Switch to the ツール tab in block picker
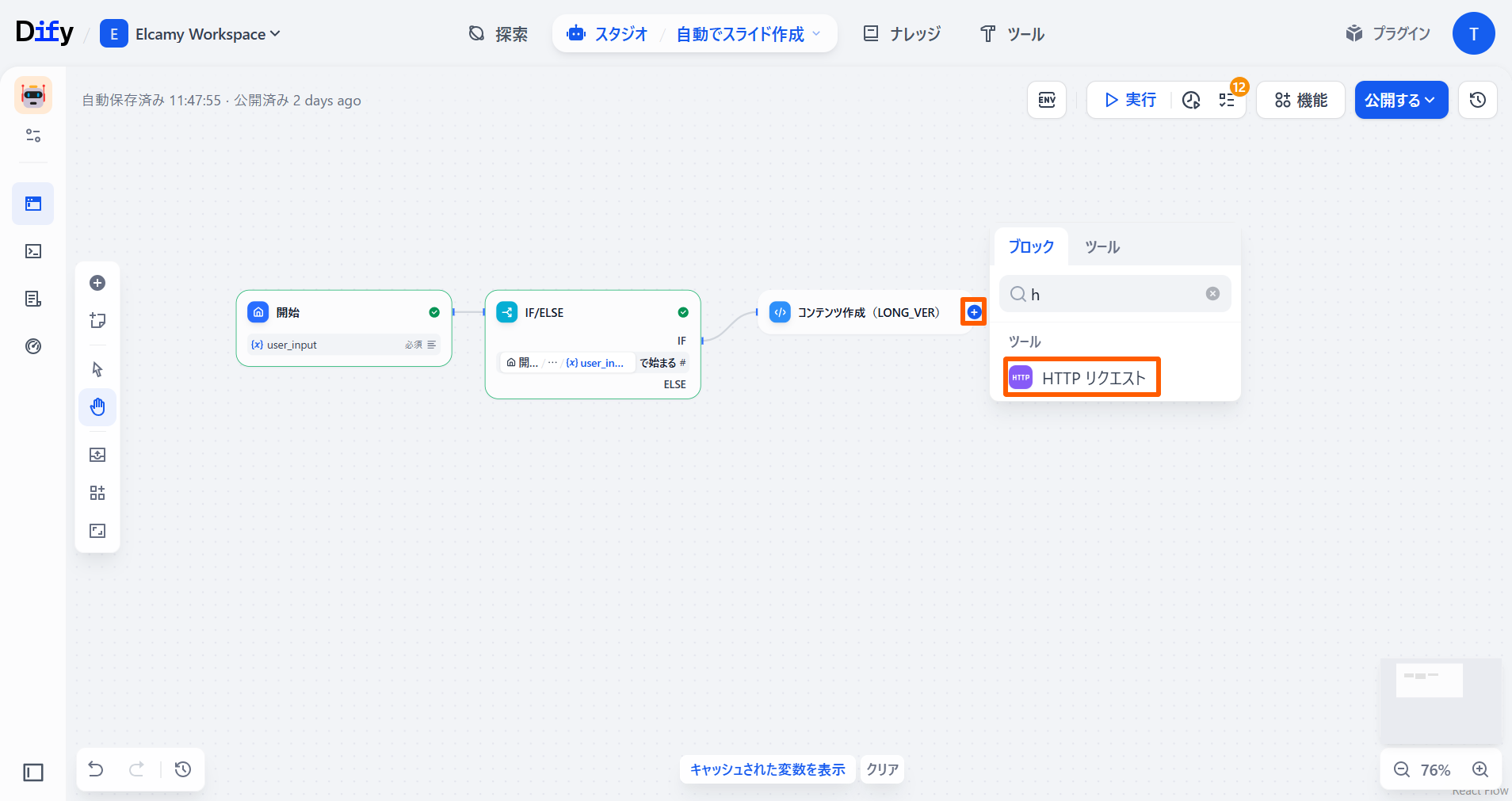 [x=1102, y=247]
